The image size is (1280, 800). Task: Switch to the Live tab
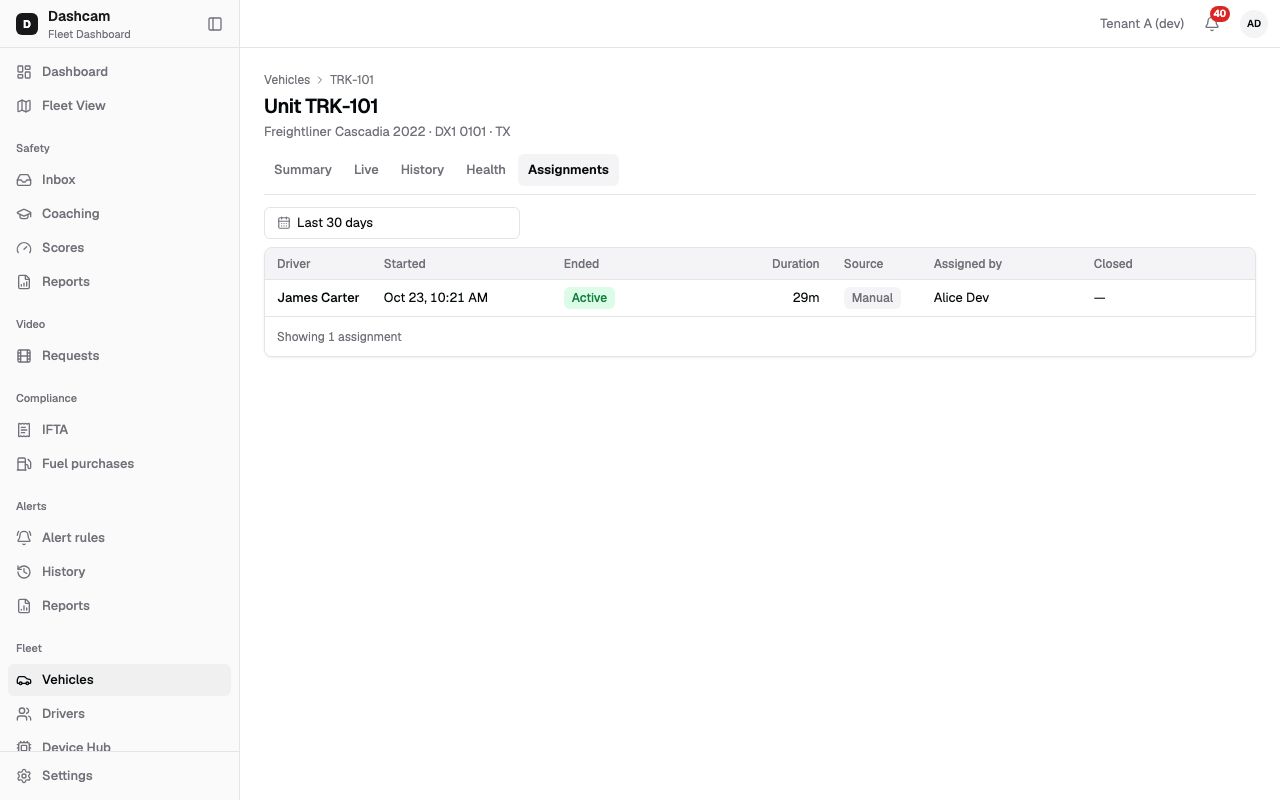point(366,170)
